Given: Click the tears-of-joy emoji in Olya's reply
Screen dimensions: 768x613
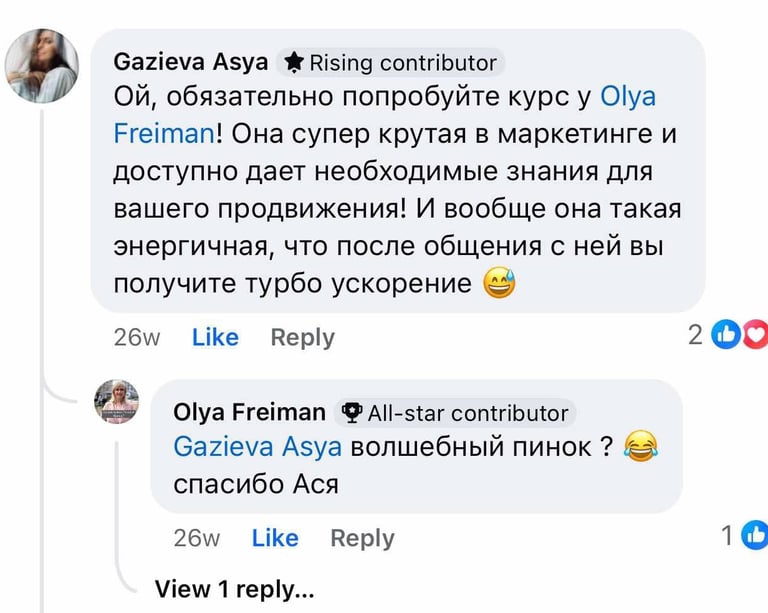Looking at the screenshot, I should [638, 446].
